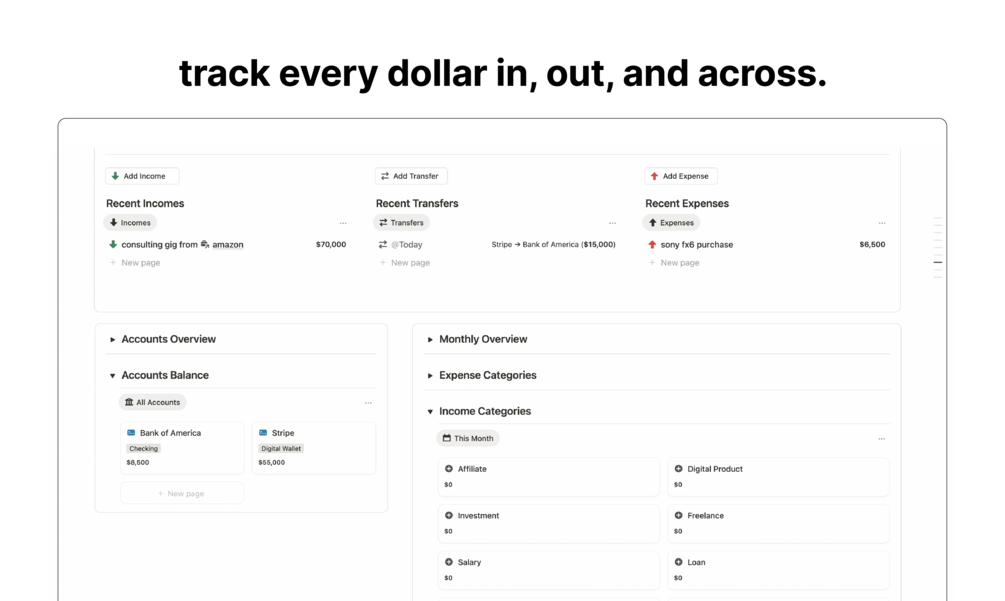Click the plus icon on the Salary category
1005x601 pixels.
point(449,562)
